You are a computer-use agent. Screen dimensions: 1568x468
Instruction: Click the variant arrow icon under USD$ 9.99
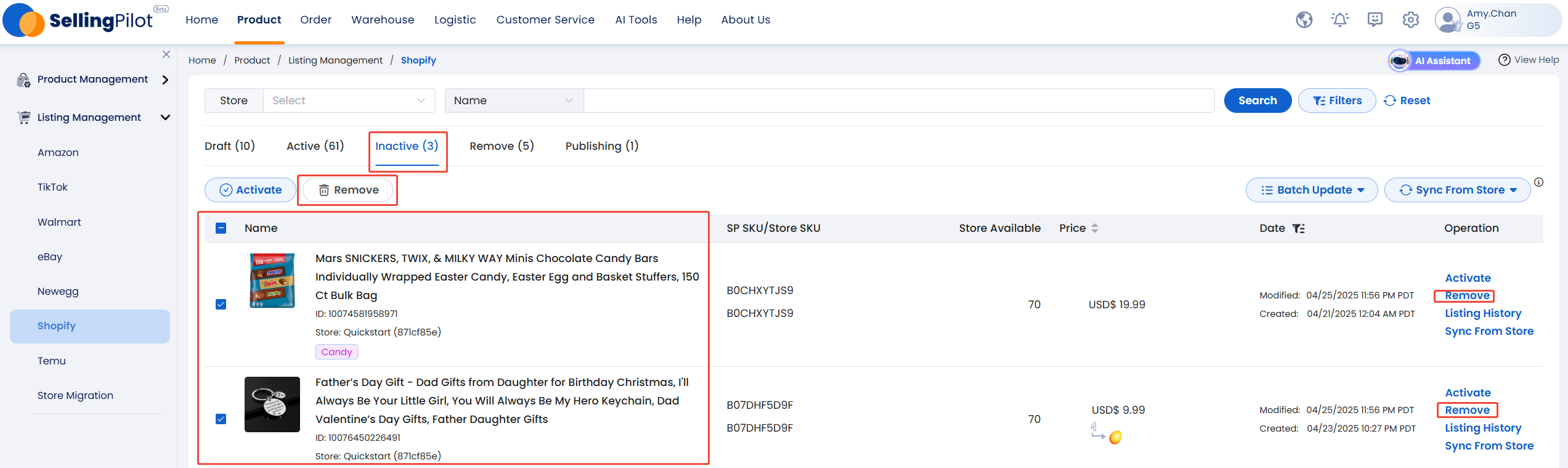point(1097,431)
